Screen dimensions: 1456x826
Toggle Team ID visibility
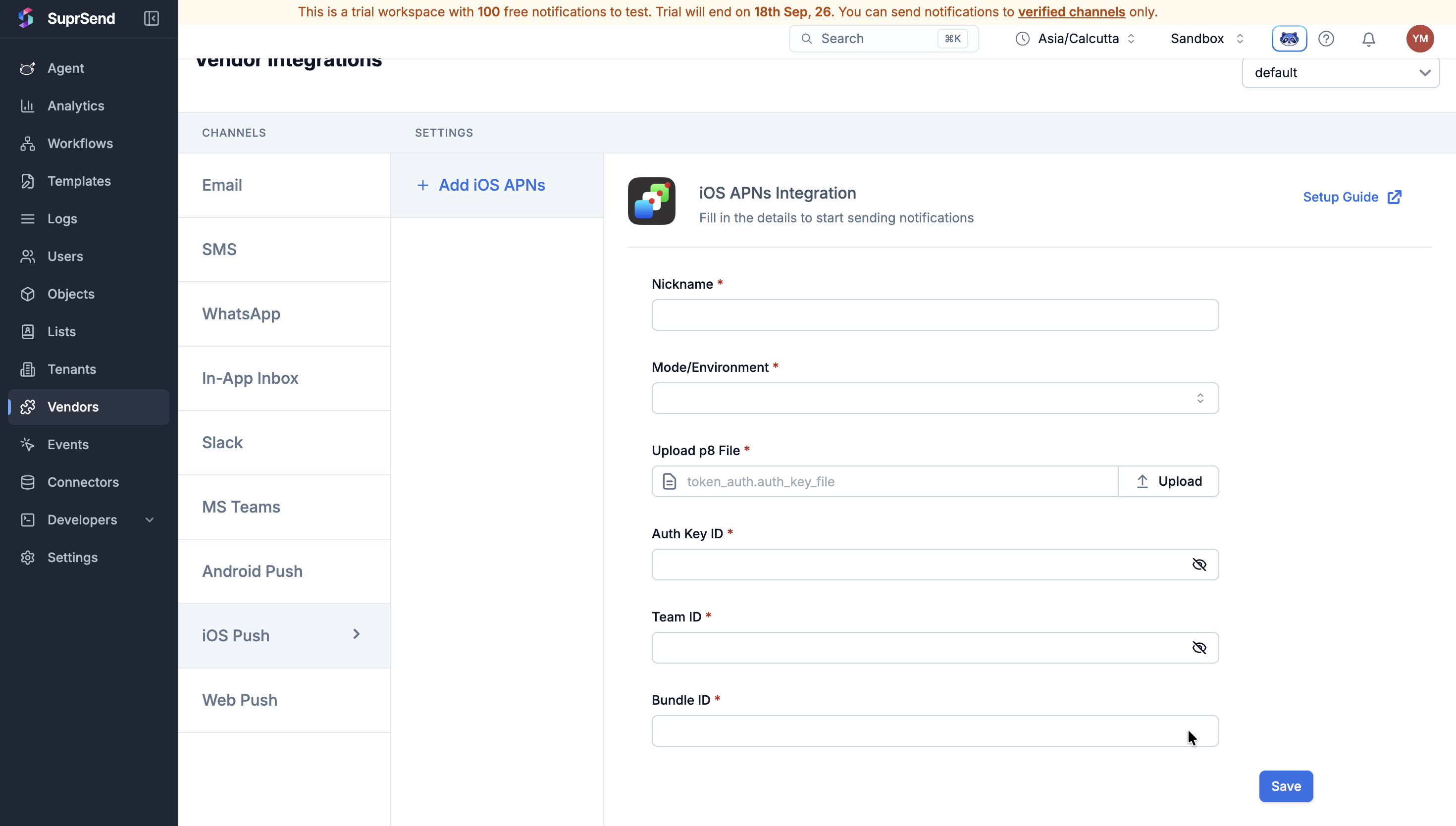point(1199,648)
